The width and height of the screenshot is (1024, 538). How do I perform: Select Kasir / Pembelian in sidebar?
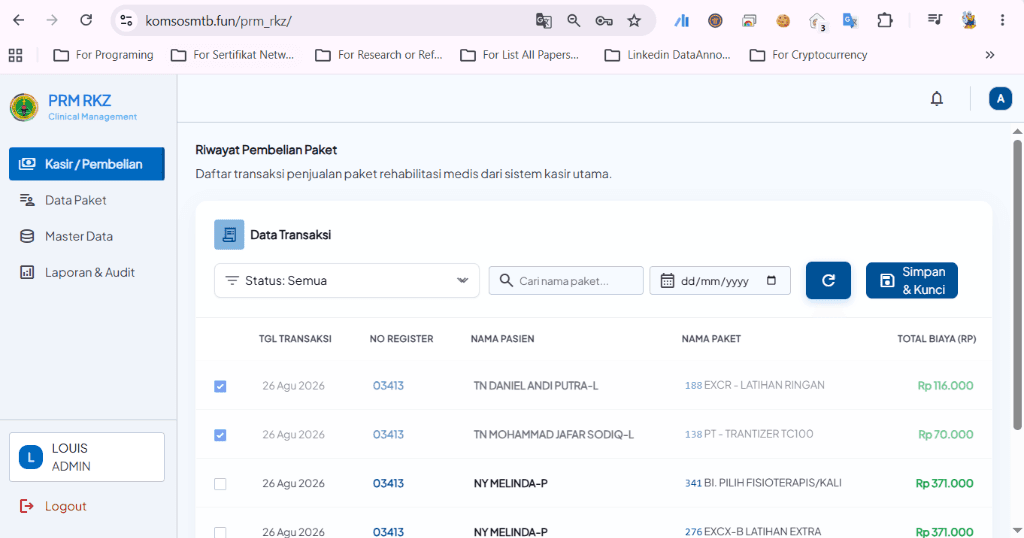[x=87, y=164]
